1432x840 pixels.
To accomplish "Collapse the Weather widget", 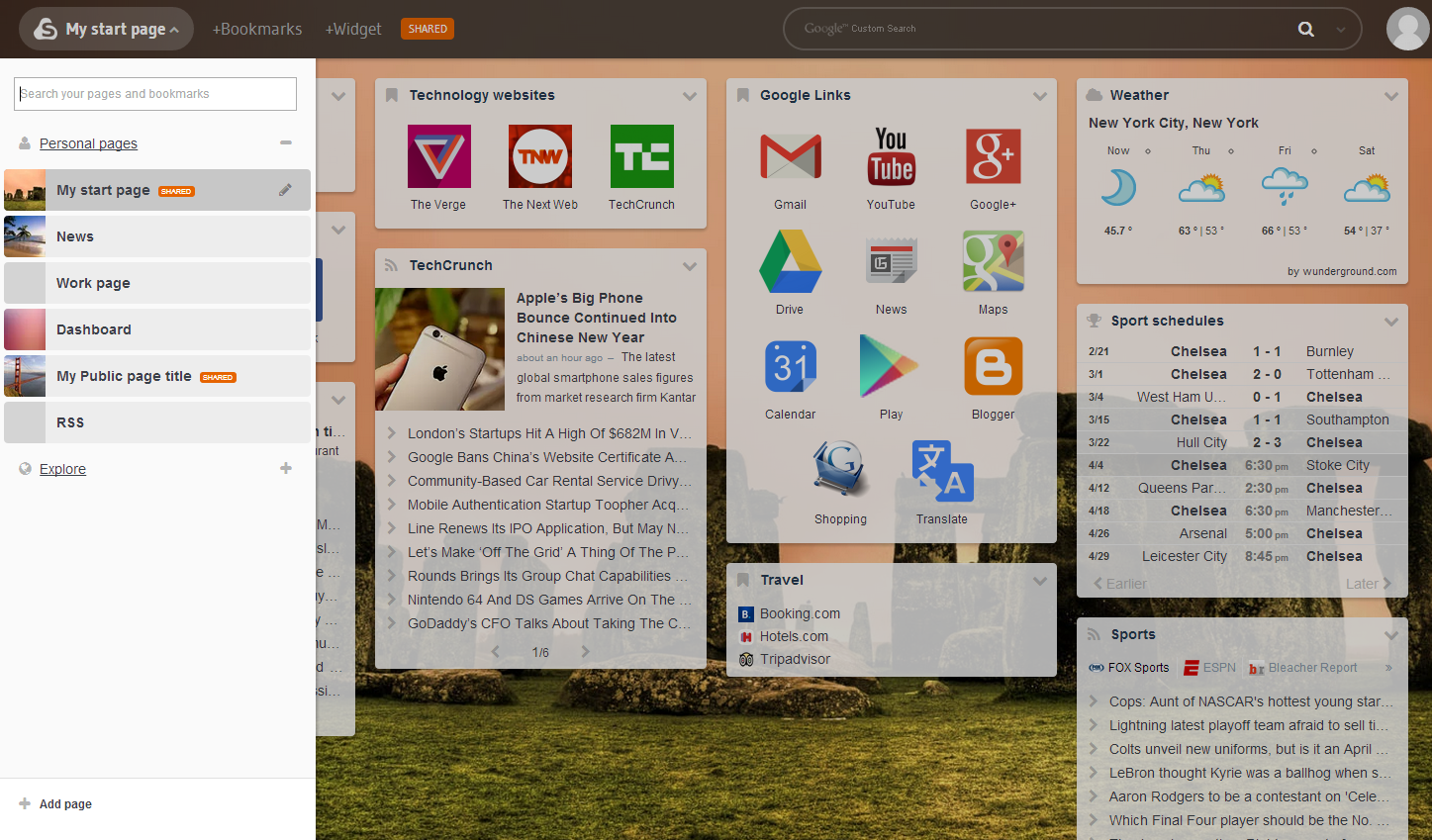I will (x=1391, y=95).
